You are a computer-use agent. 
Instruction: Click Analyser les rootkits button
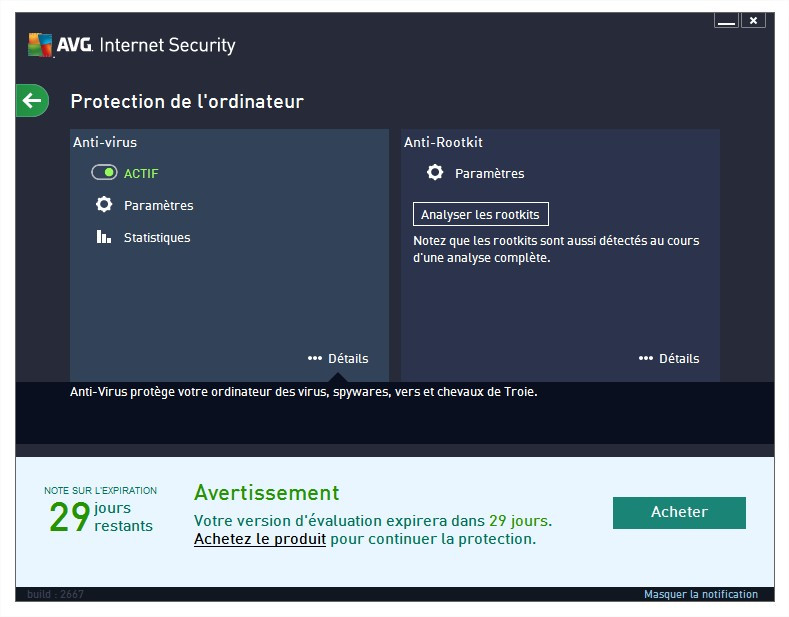pyautogui.click(x=481, y=214)
